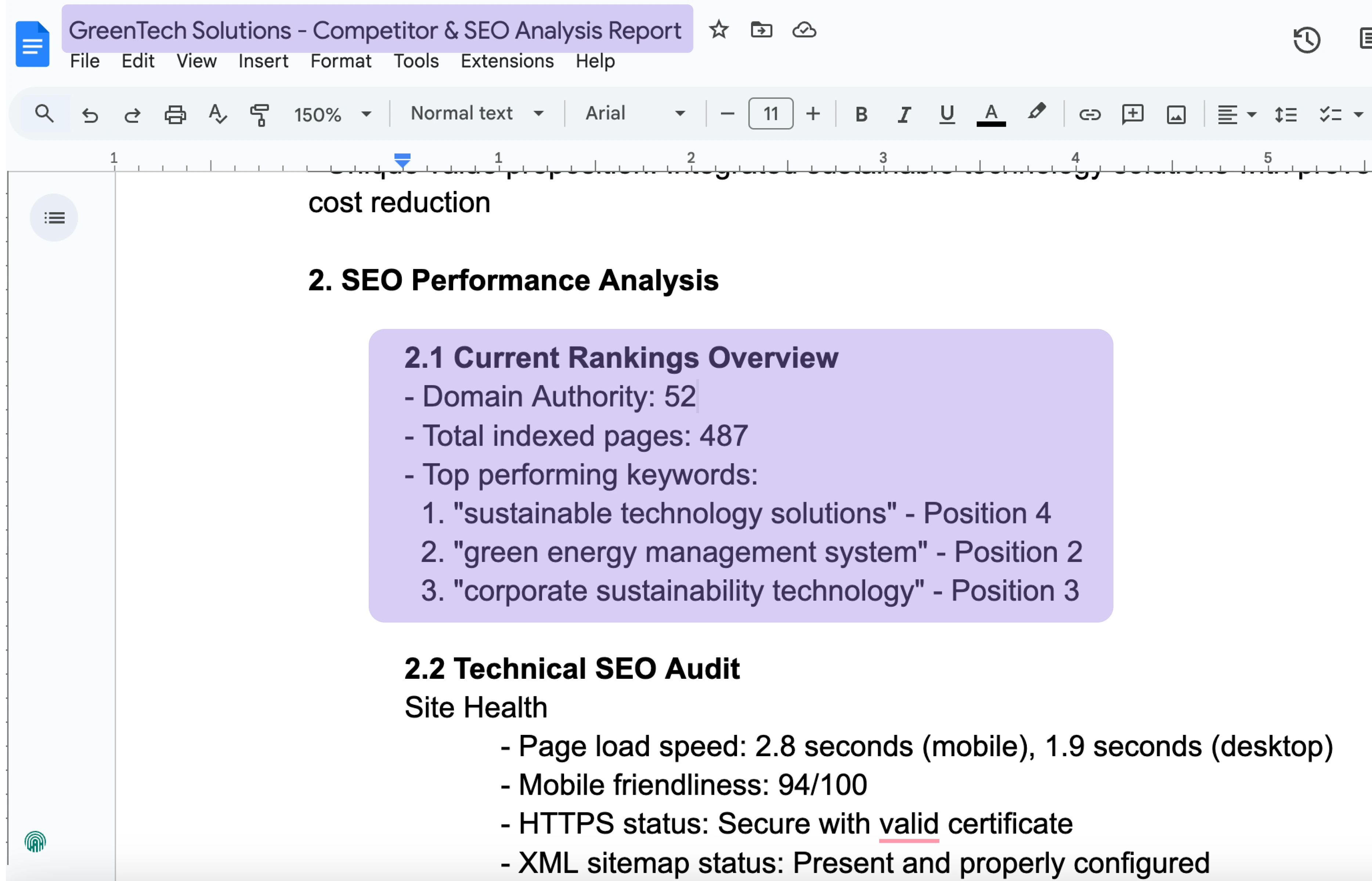This screenshot has height=881, width=1372.
Task: Increase font size with plus button
Action: click(x=813, y=114)
